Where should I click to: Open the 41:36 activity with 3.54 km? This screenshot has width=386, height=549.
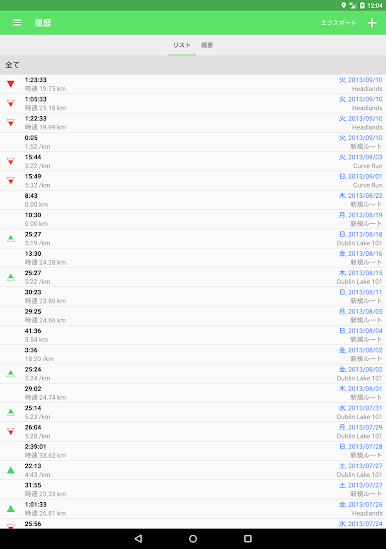(x=193, y=335)
